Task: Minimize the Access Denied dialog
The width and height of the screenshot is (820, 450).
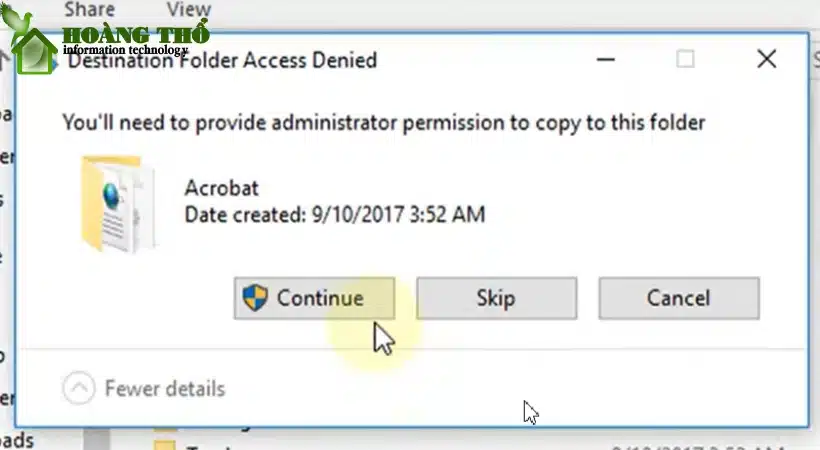Action: point(606,59)
